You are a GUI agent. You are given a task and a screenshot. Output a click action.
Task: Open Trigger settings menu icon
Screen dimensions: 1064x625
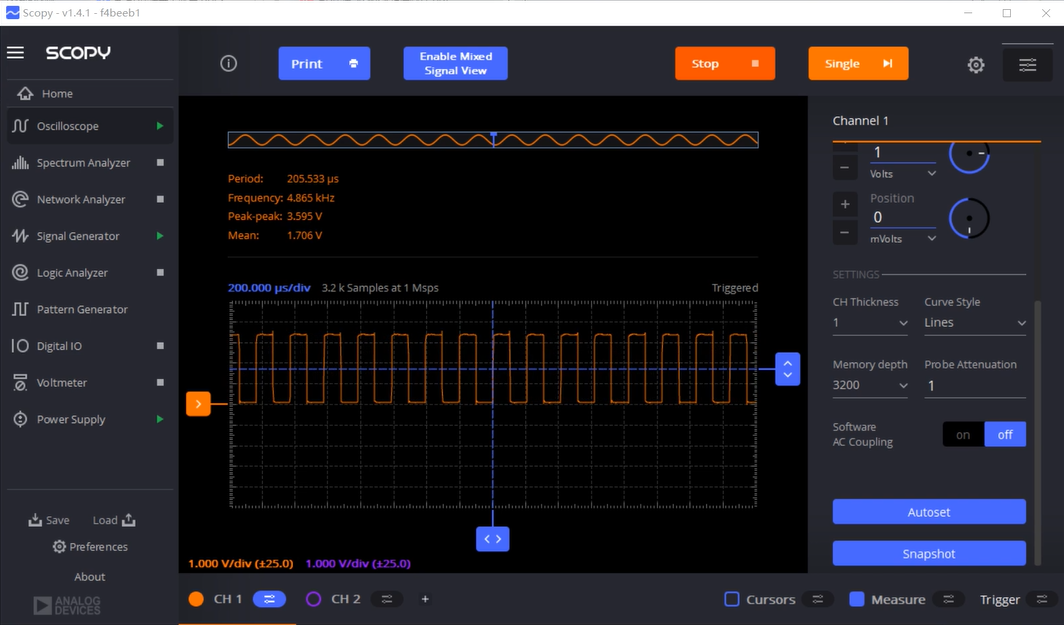coord(1042,599)
